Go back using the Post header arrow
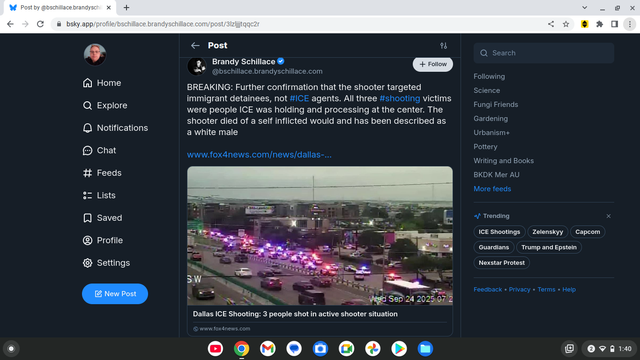Viewport: 640px width, 360px height. [195, 46]
